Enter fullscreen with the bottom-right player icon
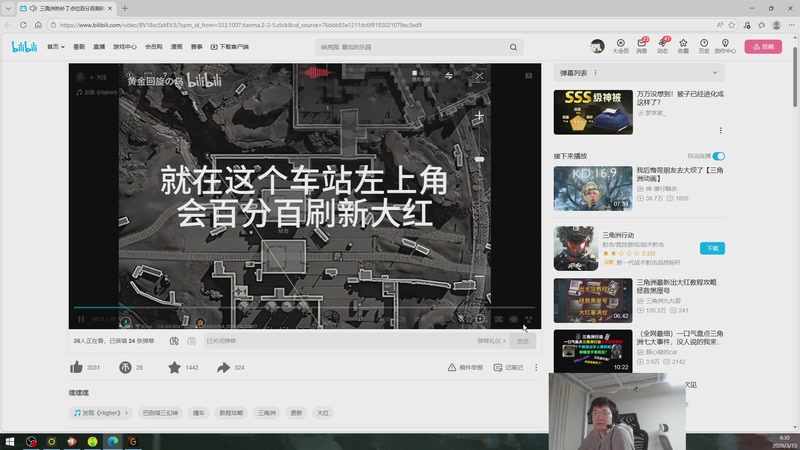 pos(529,319)
